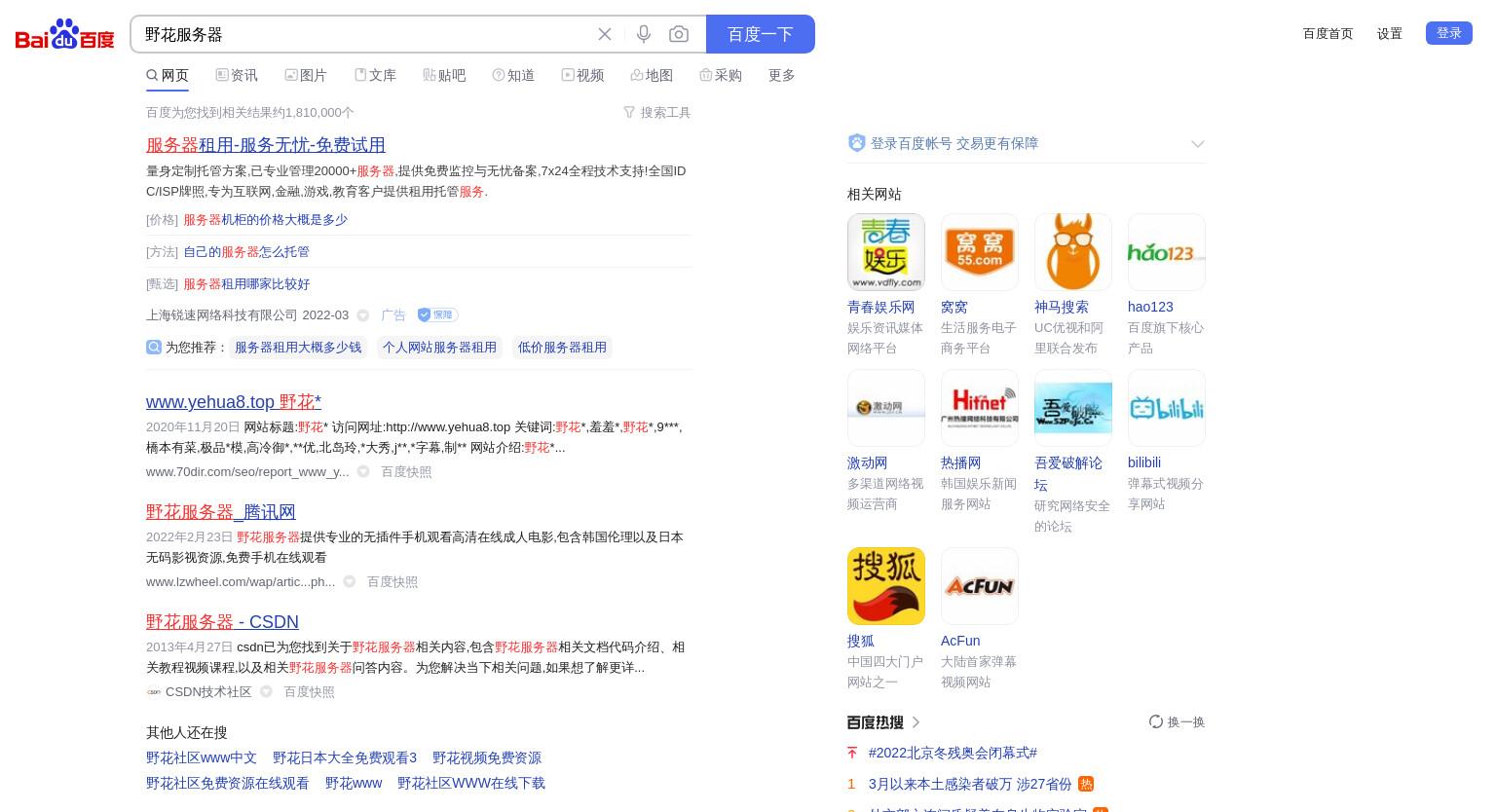Click the 换一换 refresh text
Viewport: 1496px width, 812px height.
[1186, 721]
